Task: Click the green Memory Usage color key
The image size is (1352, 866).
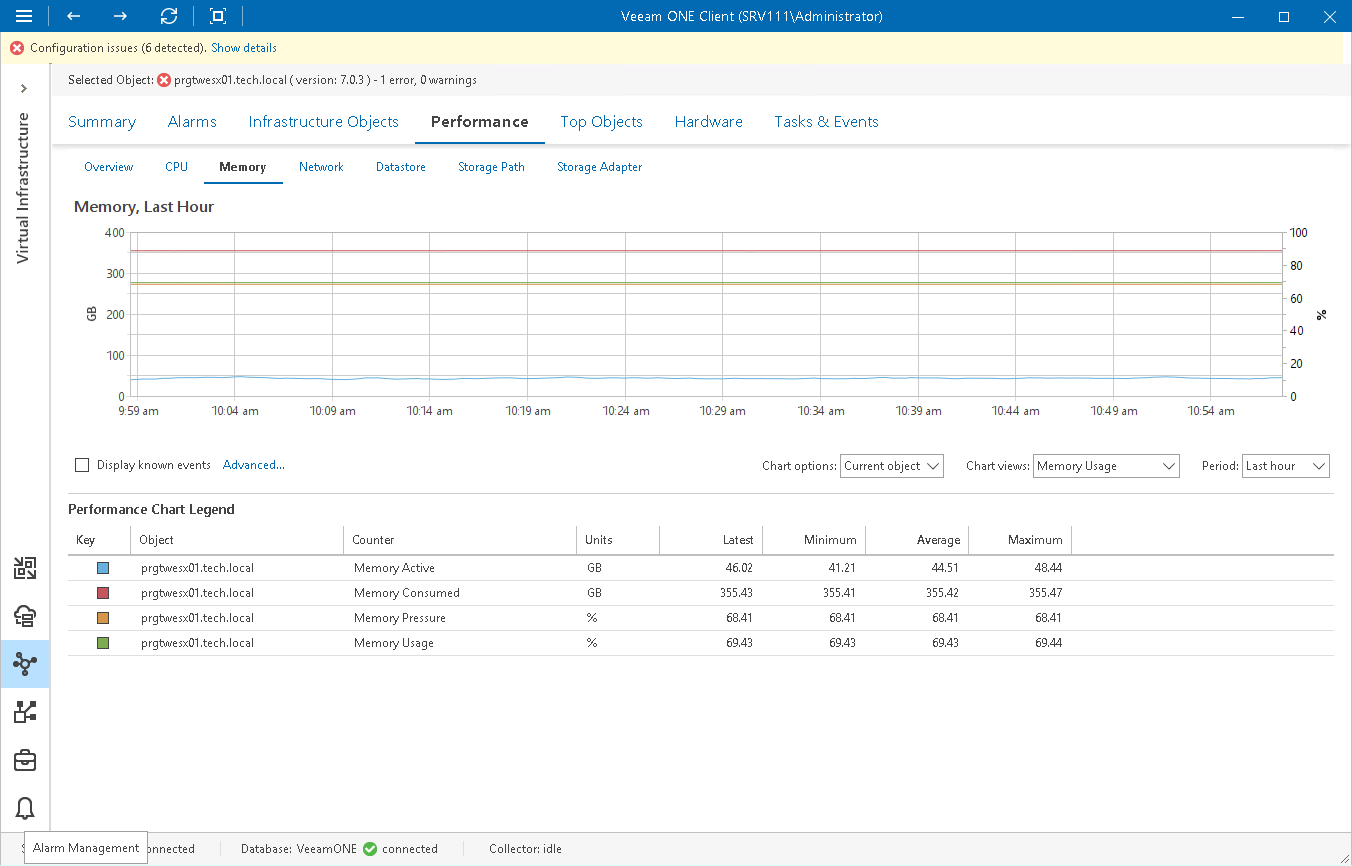Action: (102, 643)
